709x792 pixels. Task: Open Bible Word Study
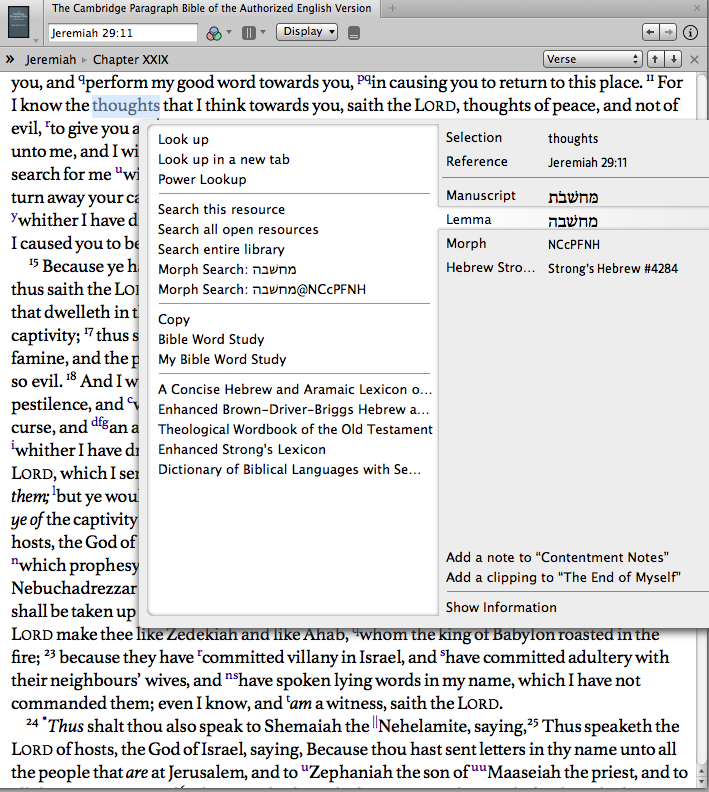[211, 339]
